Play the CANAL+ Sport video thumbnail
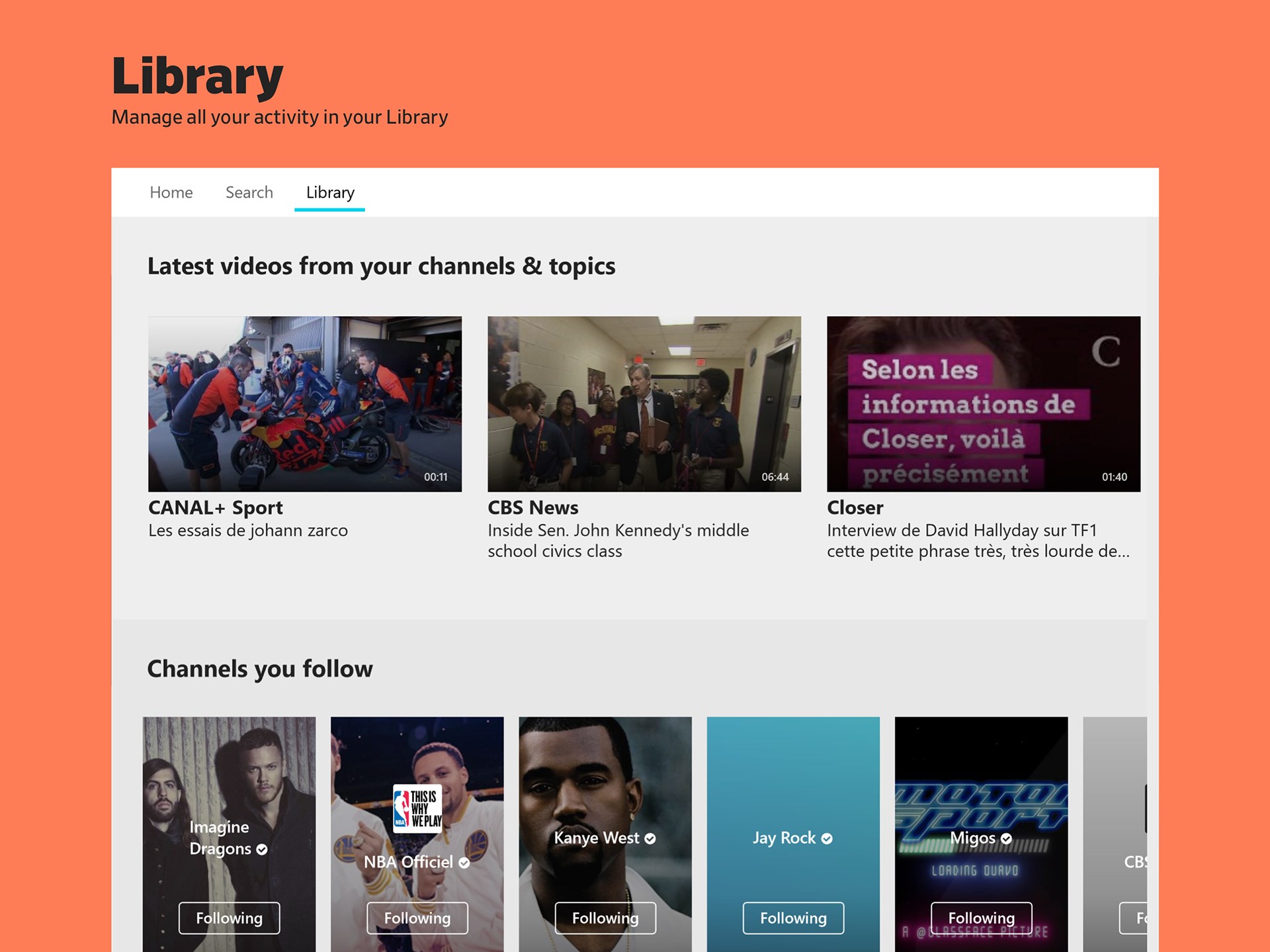Viewport: 1270px width, 952px height. tap(305, 404)
